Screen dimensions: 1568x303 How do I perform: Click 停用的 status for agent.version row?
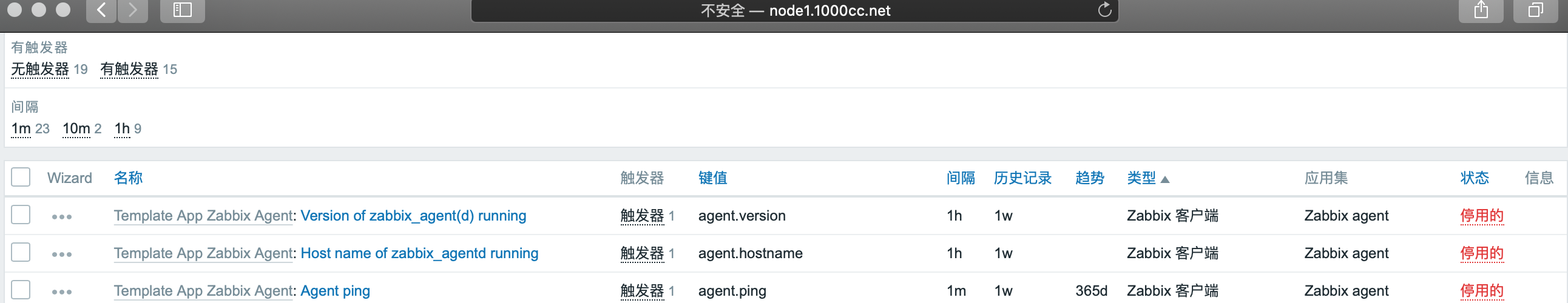click(x=1481, y=216)
